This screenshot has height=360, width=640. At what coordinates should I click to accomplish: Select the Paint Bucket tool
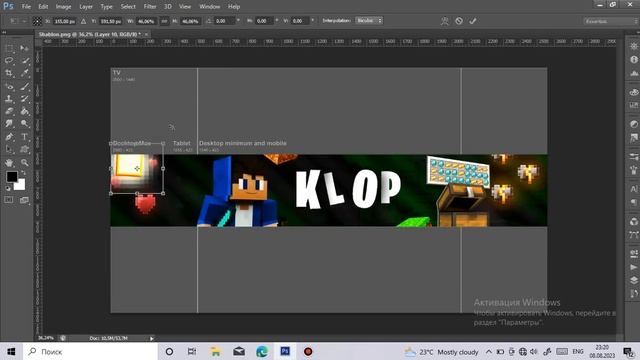coord(24,111)
